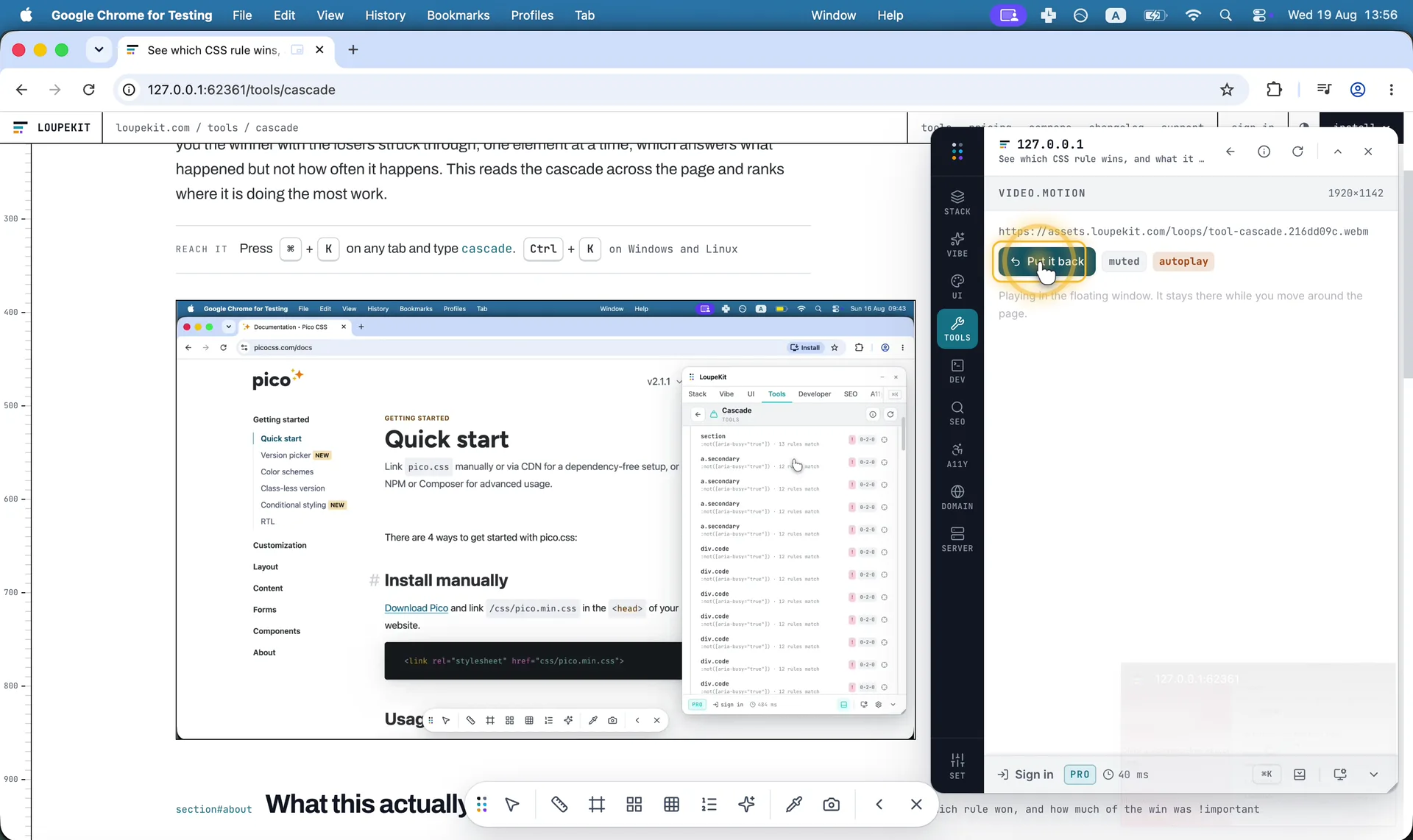This screenshot has width=1413, height=840.
Task: Select the ruler measure tool
Action: click(559, 804)
